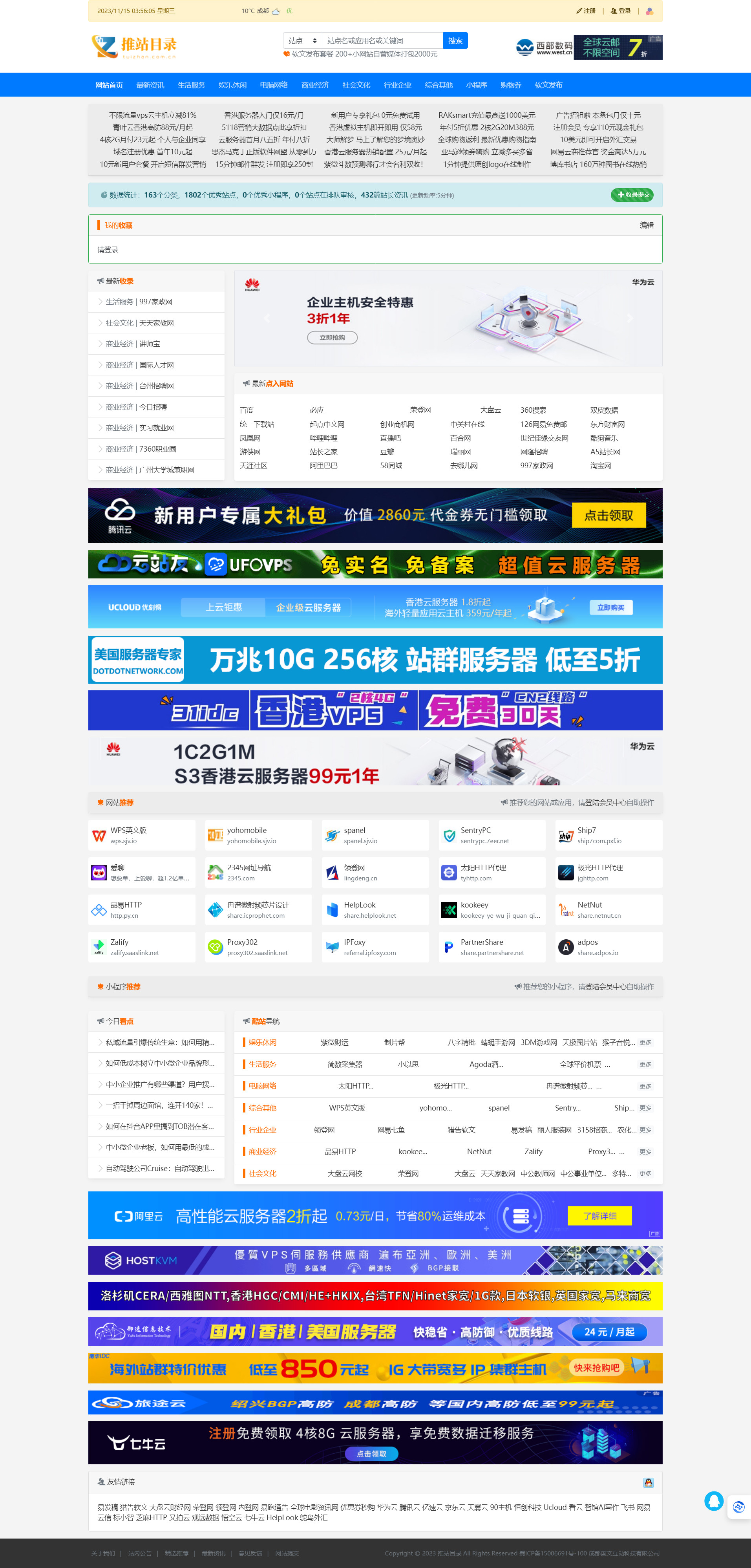Expand 更多 in 电脑网络 row
Screen dimensions: 751x1568
645,1087
